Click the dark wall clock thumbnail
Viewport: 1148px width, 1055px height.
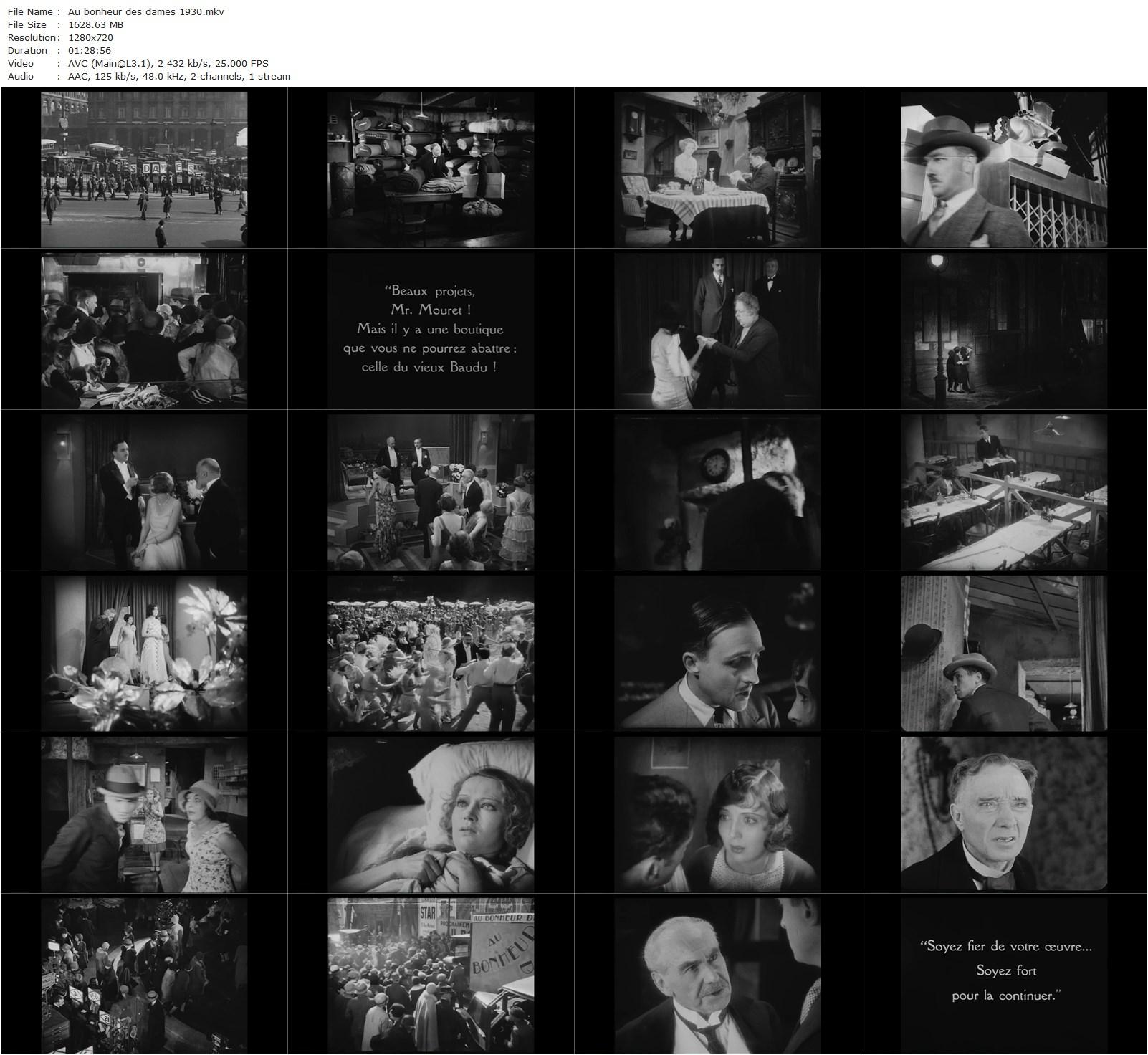[717, 491]
